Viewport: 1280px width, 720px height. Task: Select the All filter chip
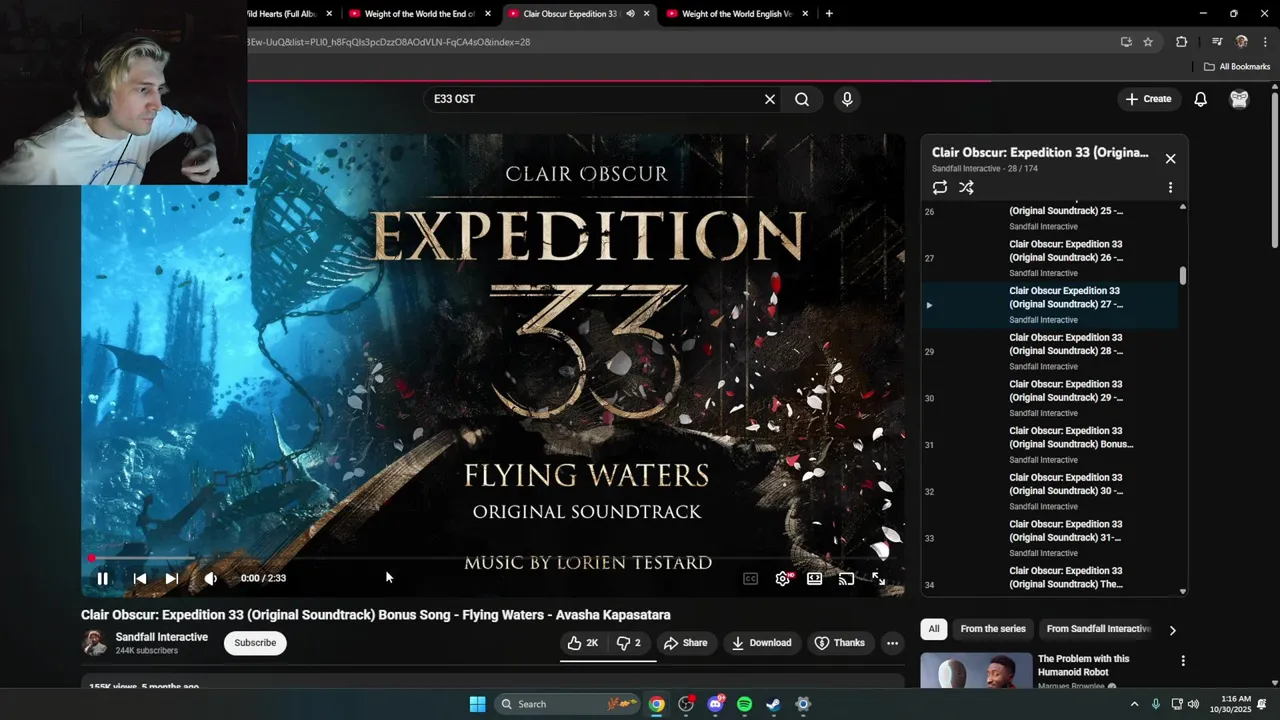pos(933,629)
